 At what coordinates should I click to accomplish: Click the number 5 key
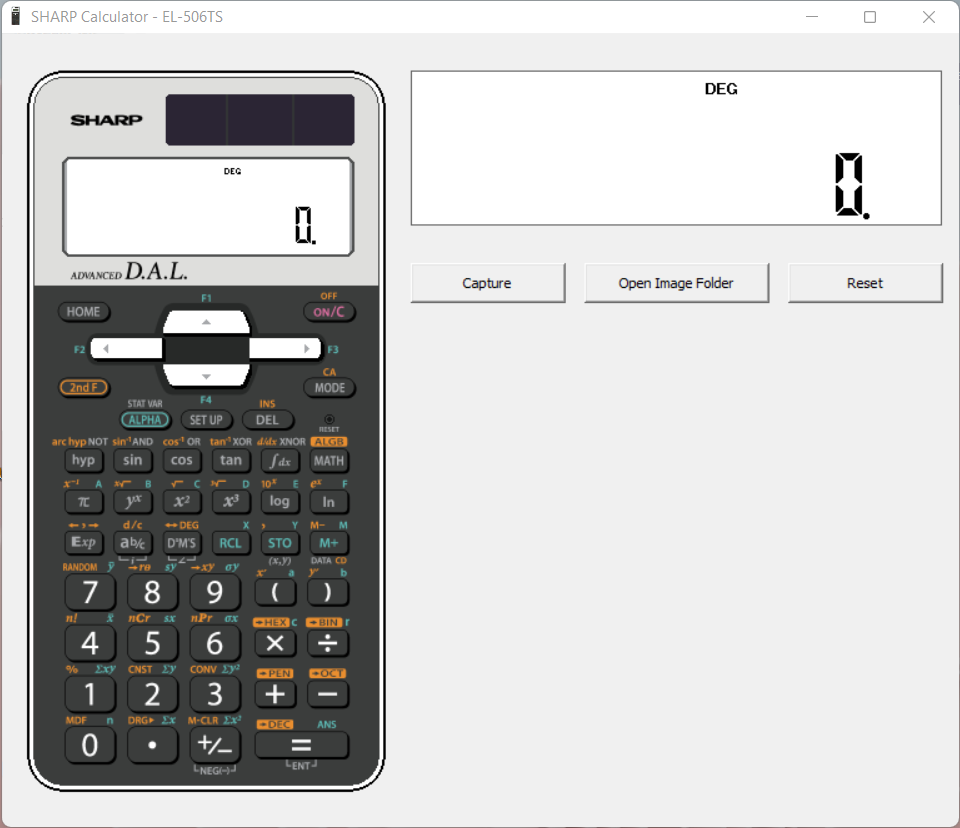pos(152,644)
